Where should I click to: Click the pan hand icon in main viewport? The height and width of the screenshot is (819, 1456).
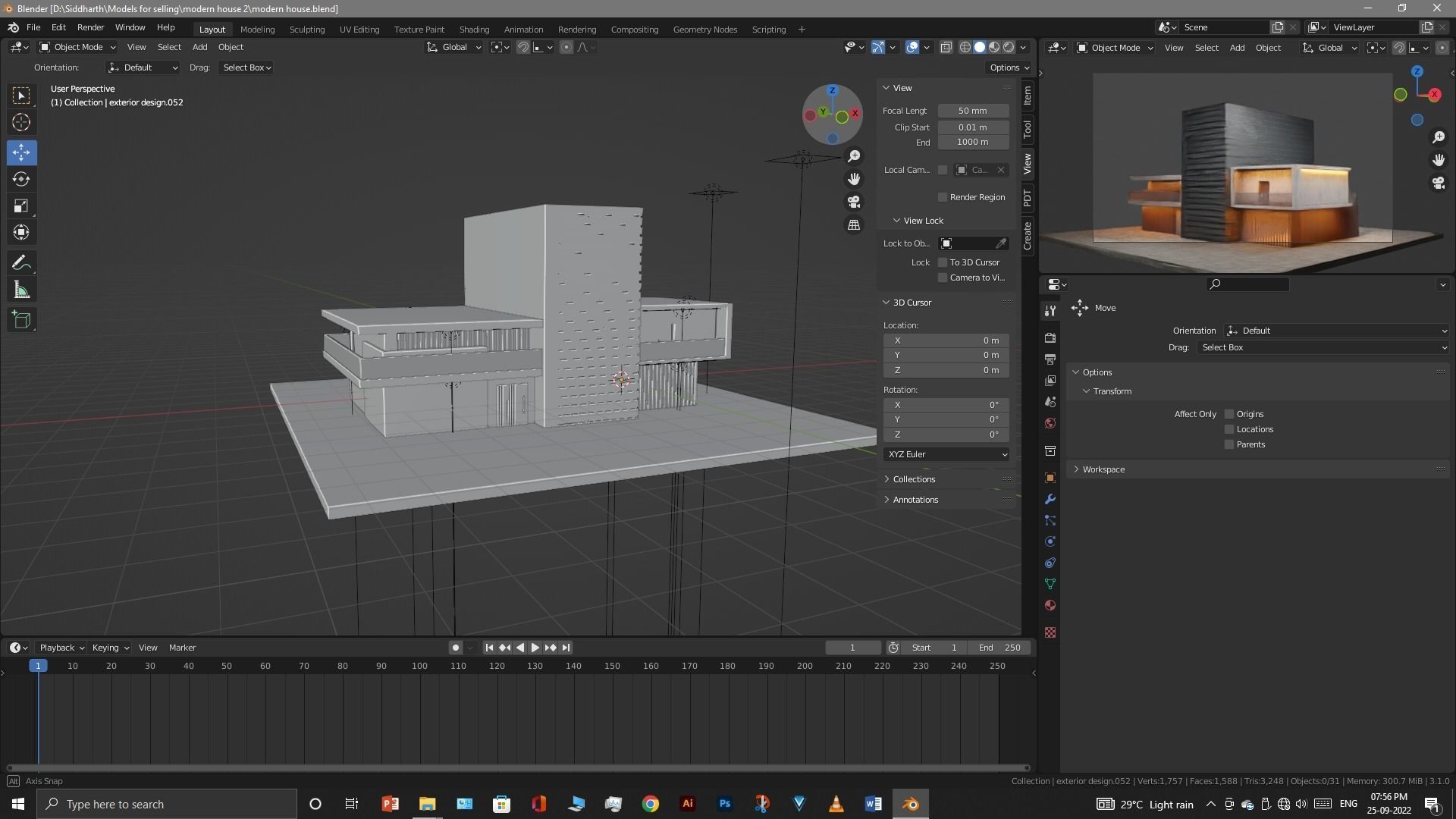pos(854,179)
